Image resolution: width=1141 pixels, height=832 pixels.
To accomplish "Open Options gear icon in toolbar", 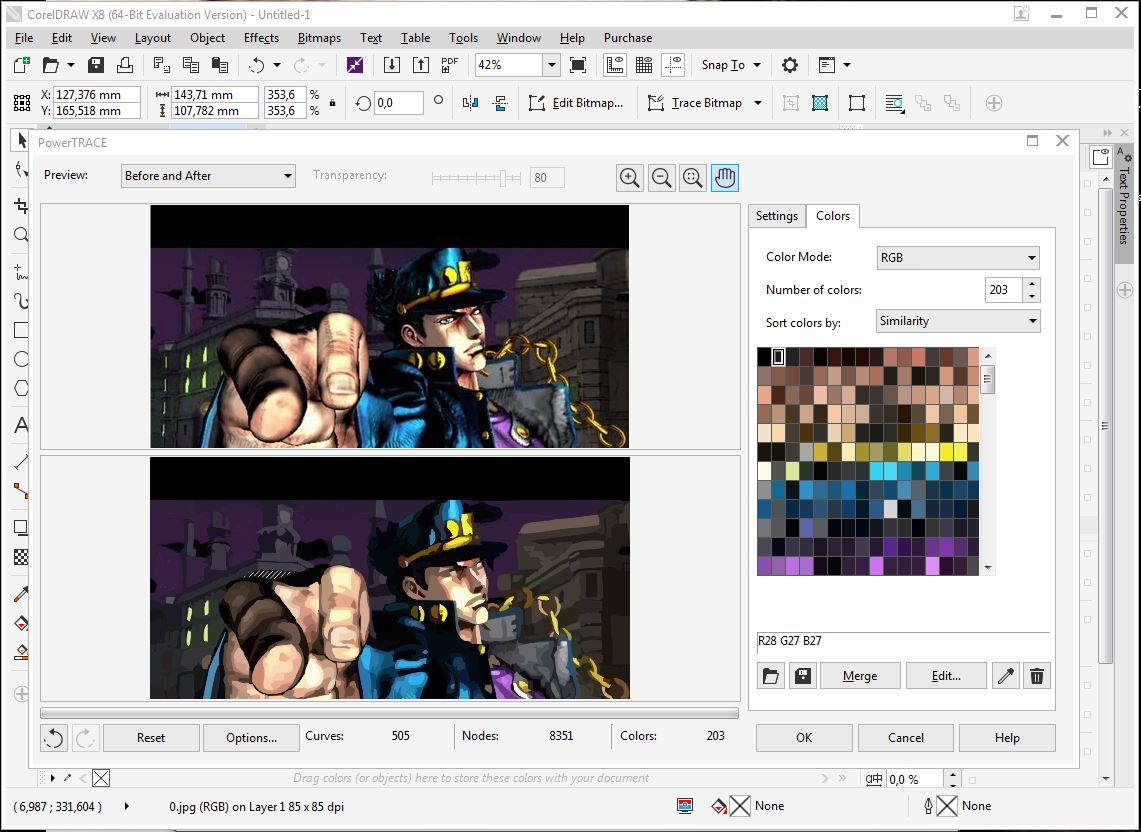I will (790, 65).
